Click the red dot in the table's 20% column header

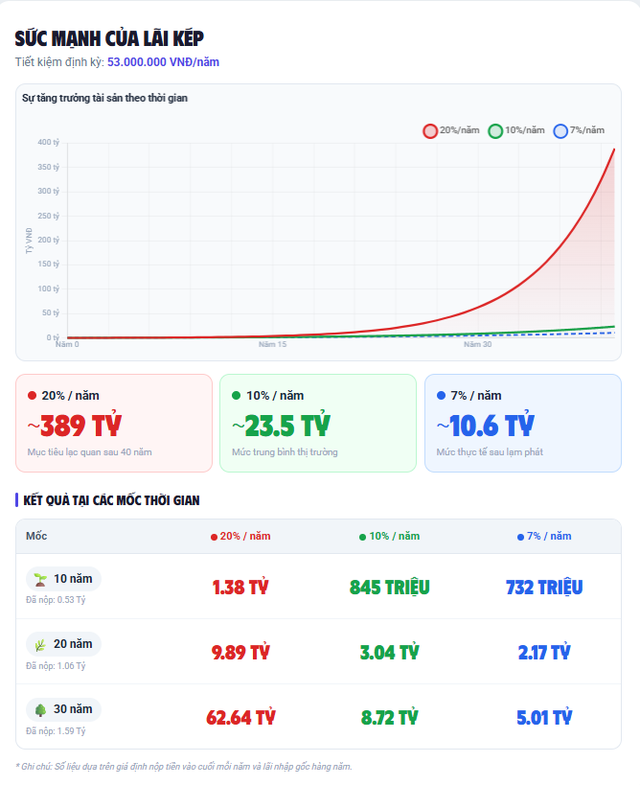click(x=214, y=537)
